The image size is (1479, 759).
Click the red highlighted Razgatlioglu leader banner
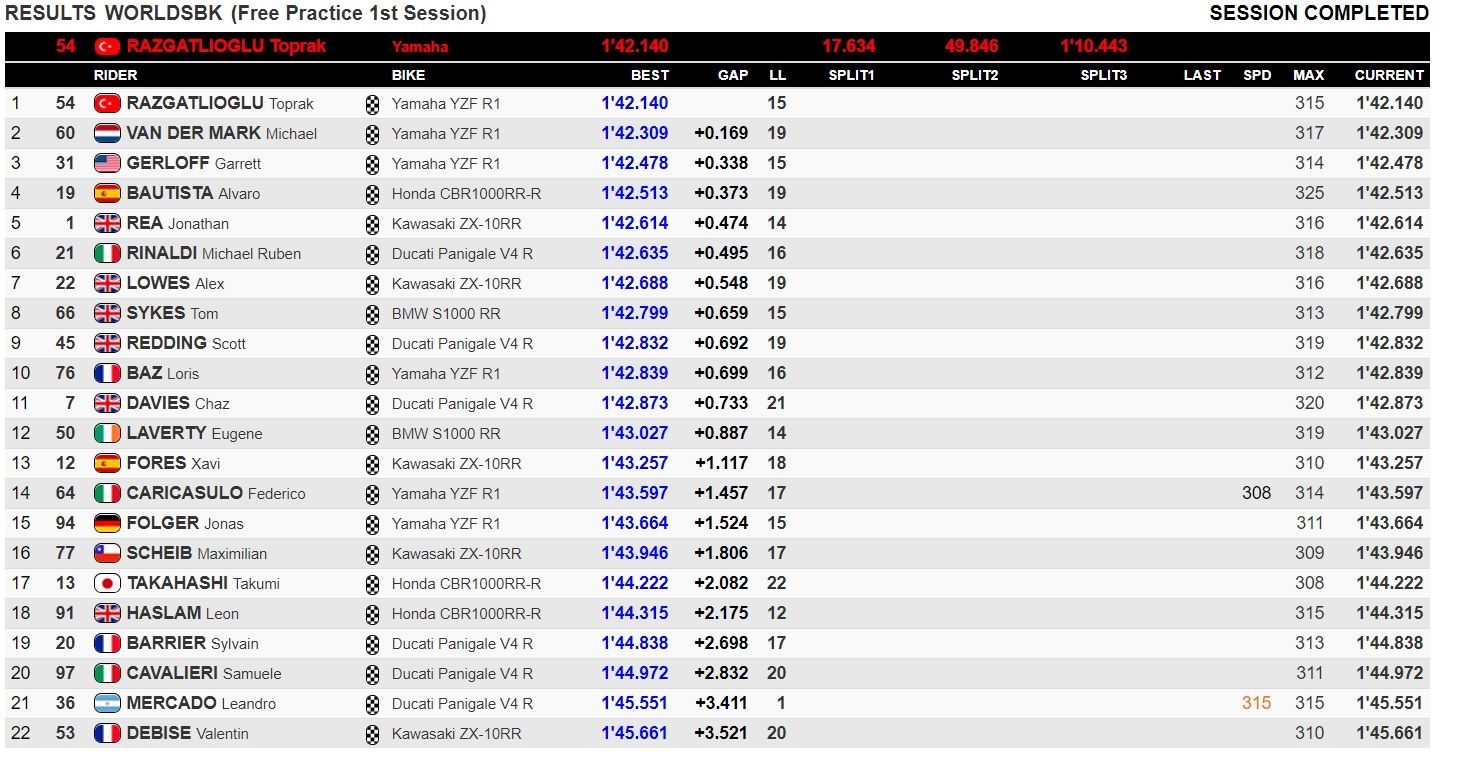(x=717, y=46)
